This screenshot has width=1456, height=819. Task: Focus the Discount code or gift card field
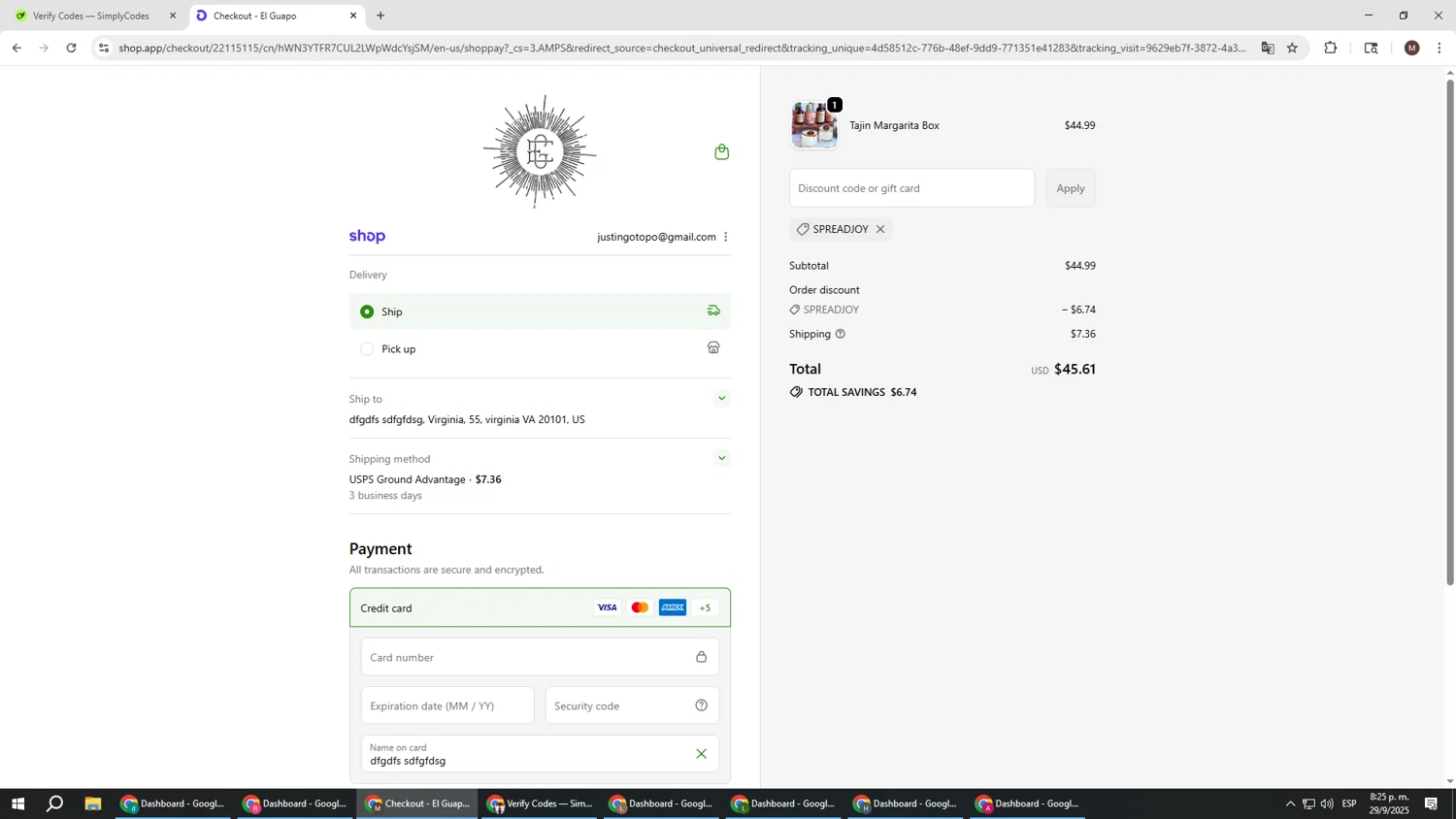[x=911, y=188]
